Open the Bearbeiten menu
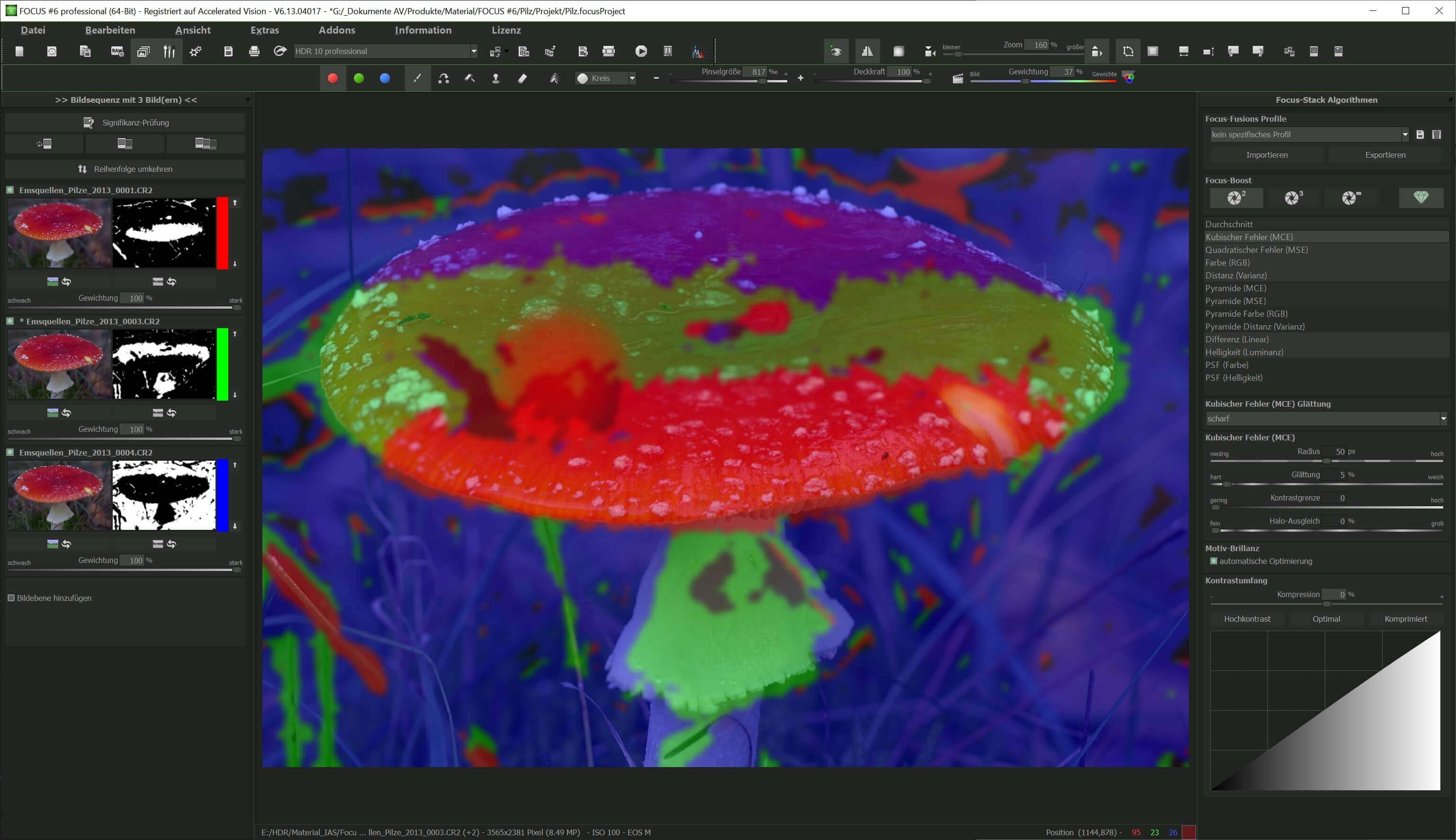 pyautogui.click(x=110, y=30)
